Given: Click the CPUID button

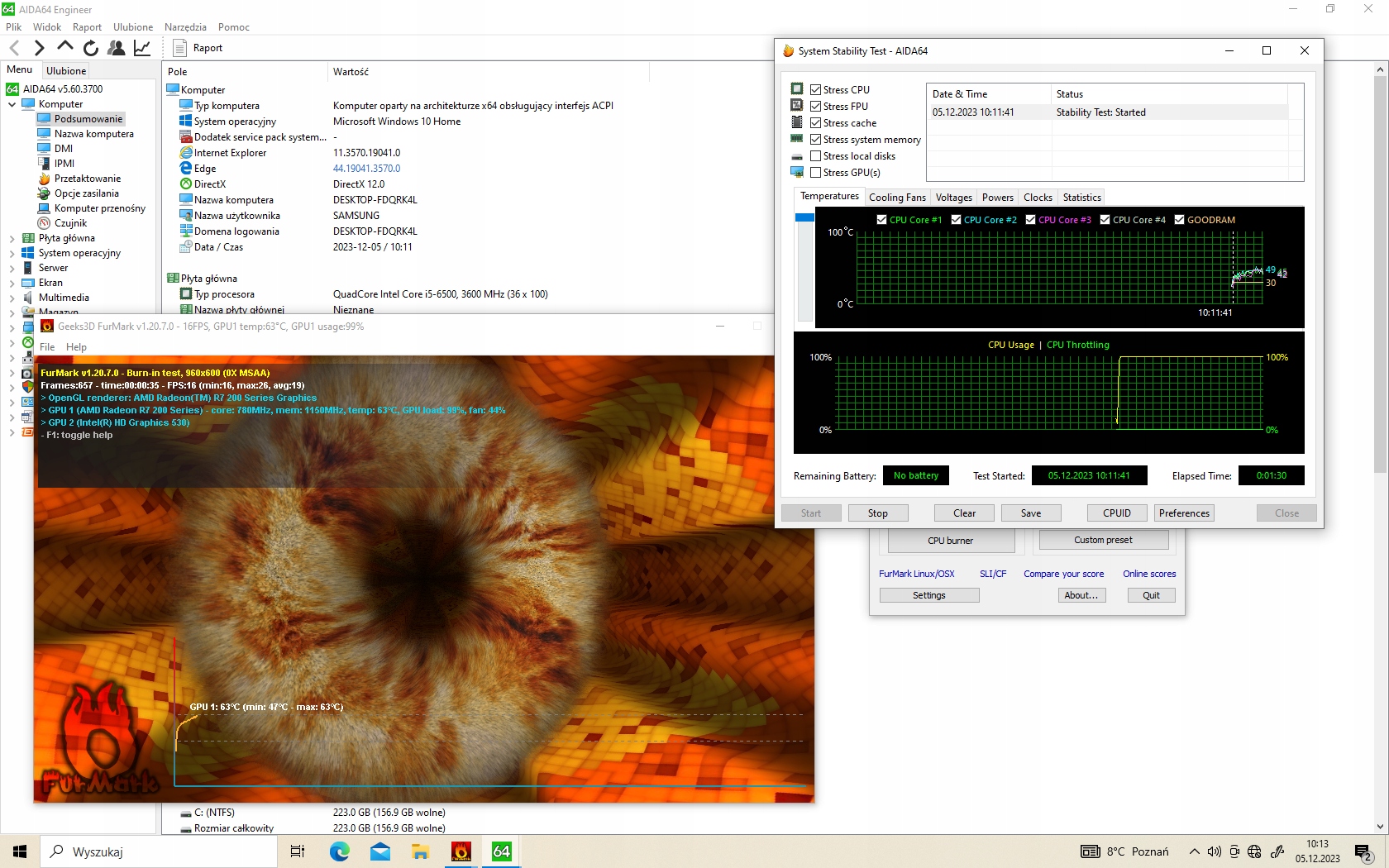Looking at the screenshot, I should pyautogui.click(x=1117, y=513).
